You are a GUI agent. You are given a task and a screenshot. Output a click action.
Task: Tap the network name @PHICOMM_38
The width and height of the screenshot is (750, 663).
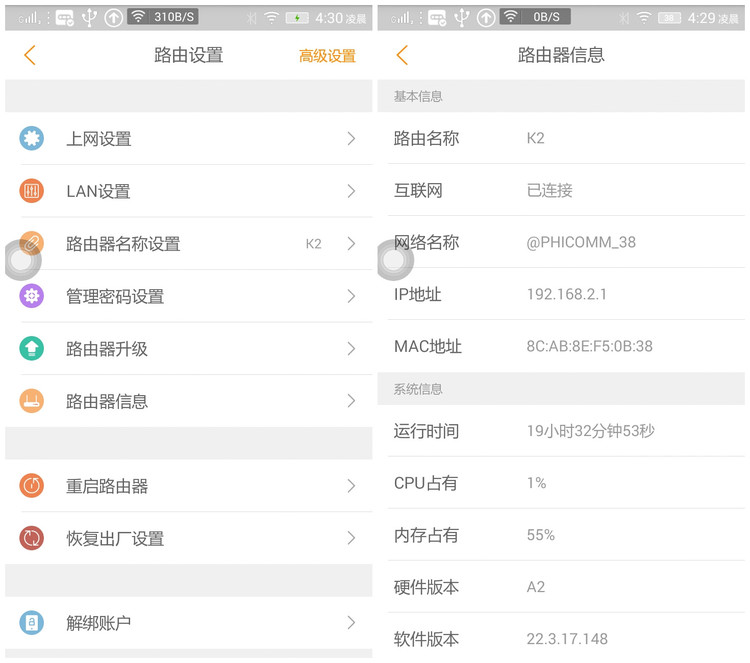coord(581,243)
